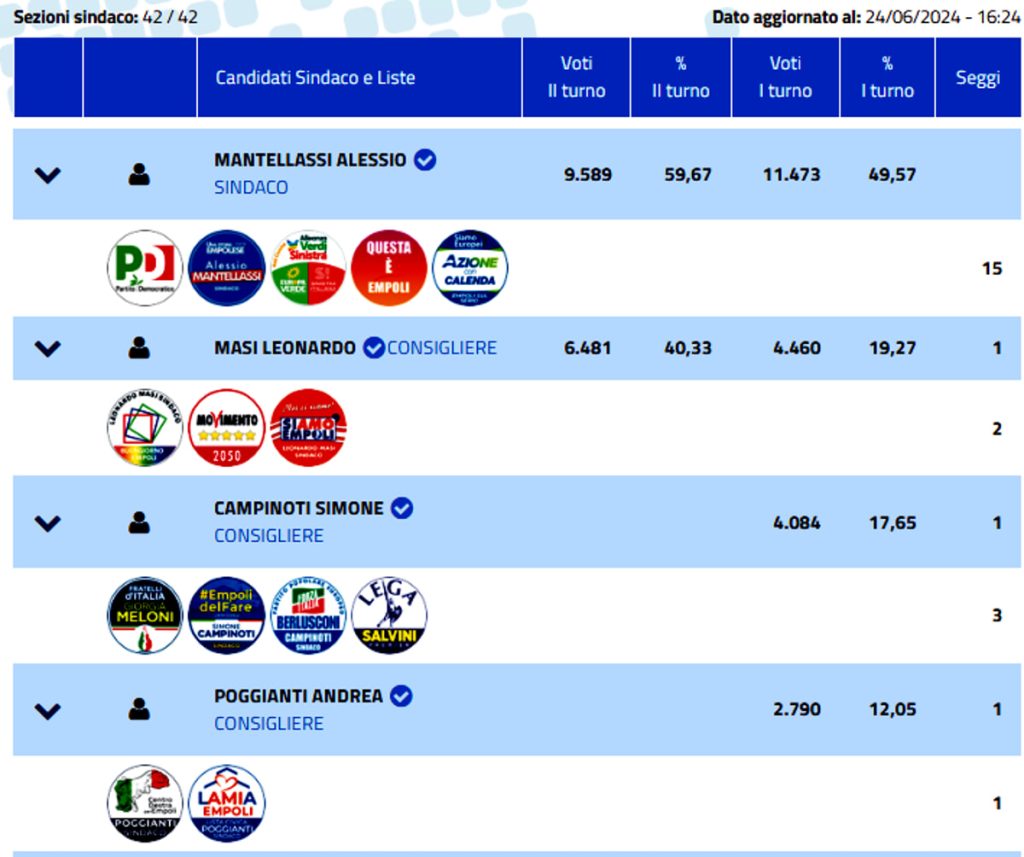Click the SINDACO label under Mantellassi
The width and height of the screenshot is (1024, 857).
click(251, 187)
